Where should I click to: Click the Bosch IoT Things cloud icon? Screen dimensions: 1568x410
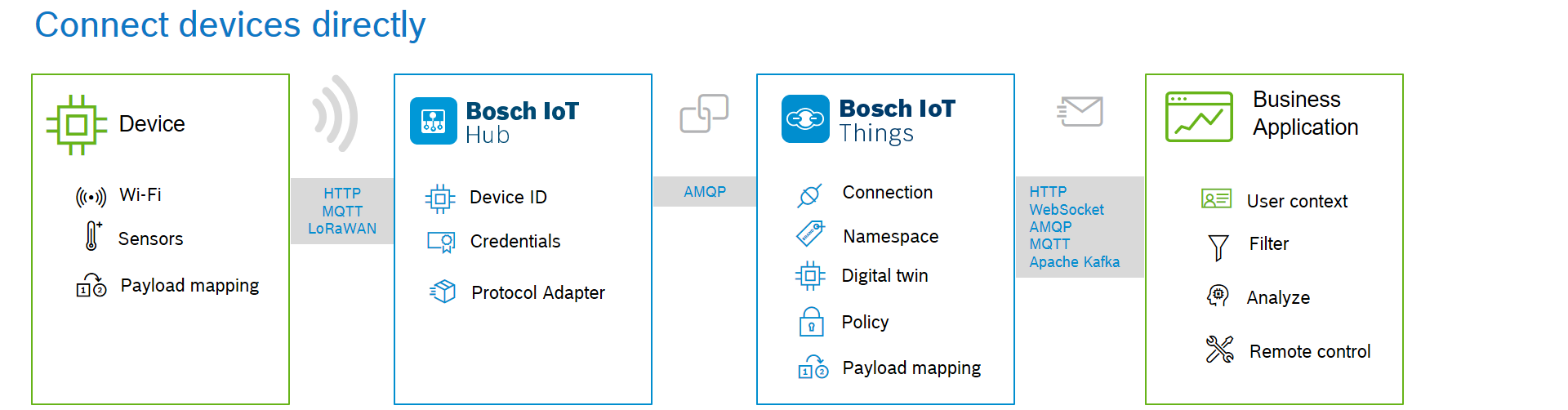pyautogui.click(x=804, y=119)
